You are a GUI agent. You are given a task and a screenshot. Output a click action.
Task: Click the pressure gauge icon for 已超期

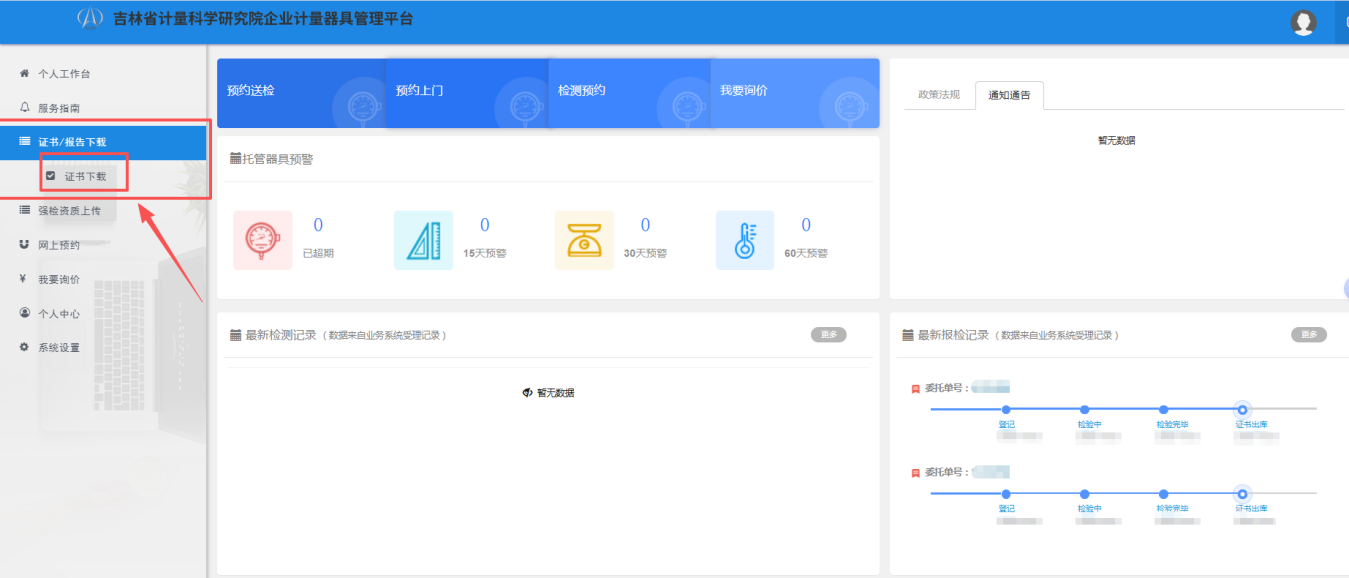[262, 239]
